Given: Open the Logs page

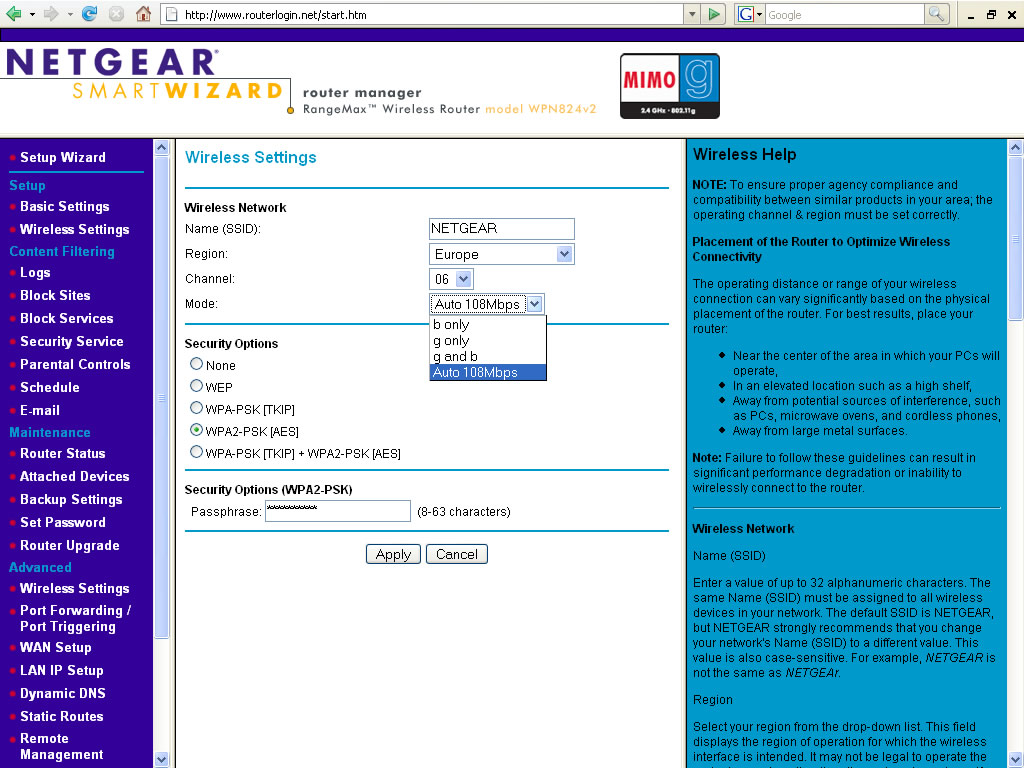Looking at the screenshot, I should [35, 272].
